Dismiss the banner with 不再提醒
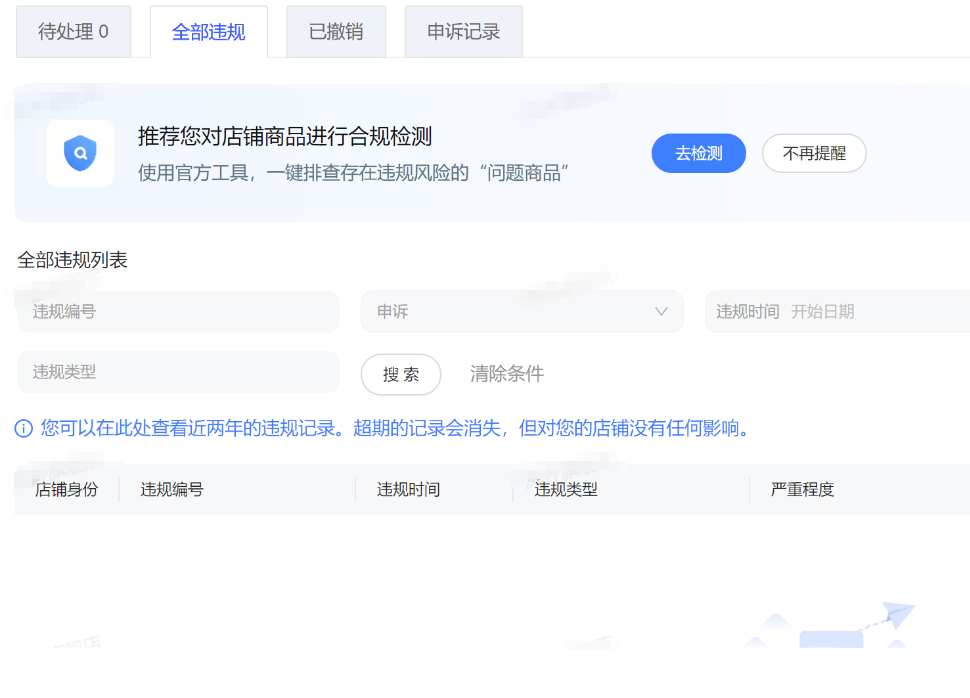The height and width of the screenshot is (698, 970). click(813, 154)
